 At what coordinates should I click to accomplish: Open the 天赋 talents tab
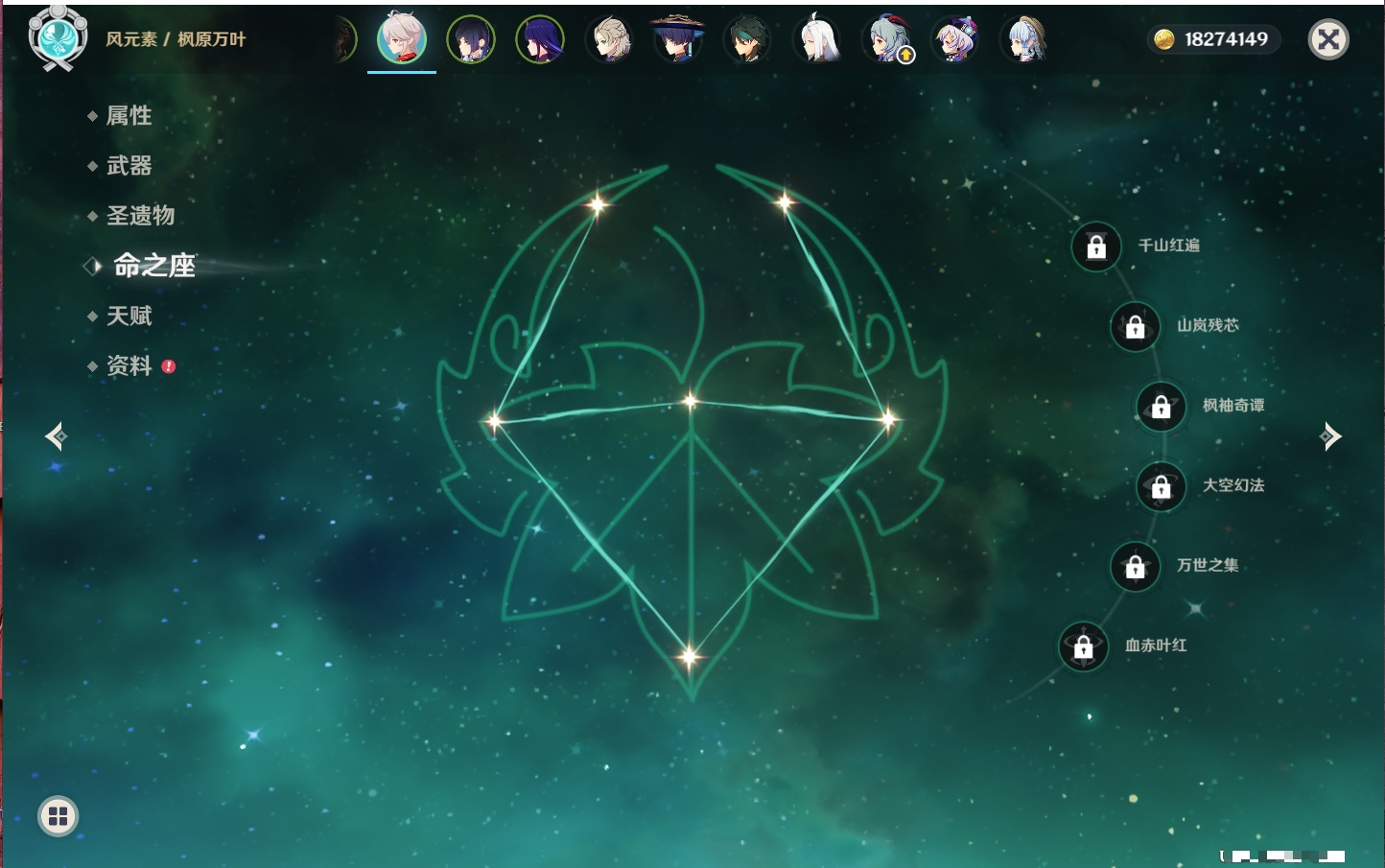tap(129, 316)
